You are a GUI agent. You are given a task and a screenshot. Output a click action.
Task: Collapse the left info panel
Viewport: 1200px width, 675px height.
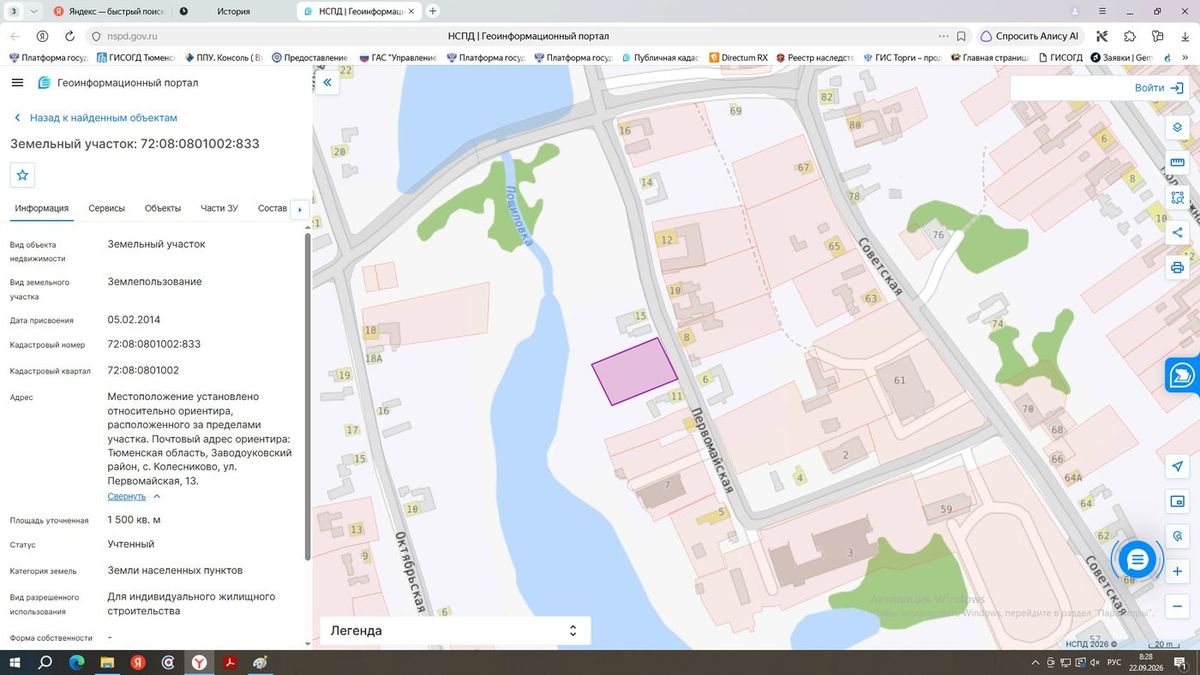pos(327,83)
